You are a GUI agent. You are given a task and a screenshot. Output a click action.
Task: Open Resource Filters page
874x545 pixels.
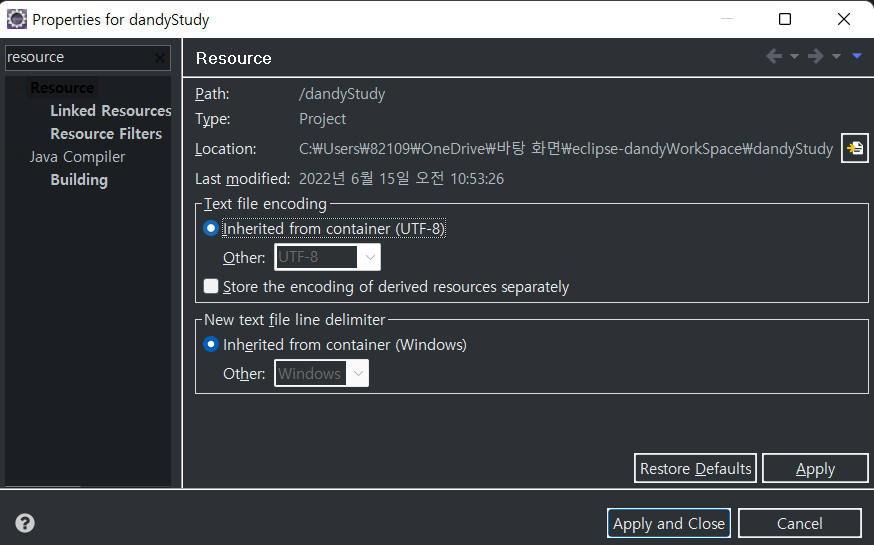point(106,134)
